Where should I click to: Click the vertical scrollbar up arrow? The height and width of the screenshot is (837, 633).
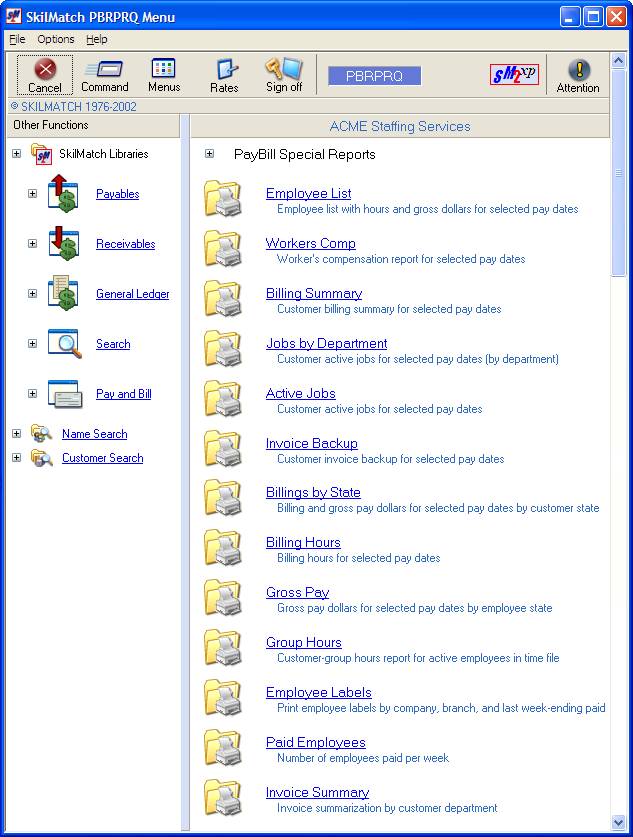pyautogui.click(x=618, y=60)
